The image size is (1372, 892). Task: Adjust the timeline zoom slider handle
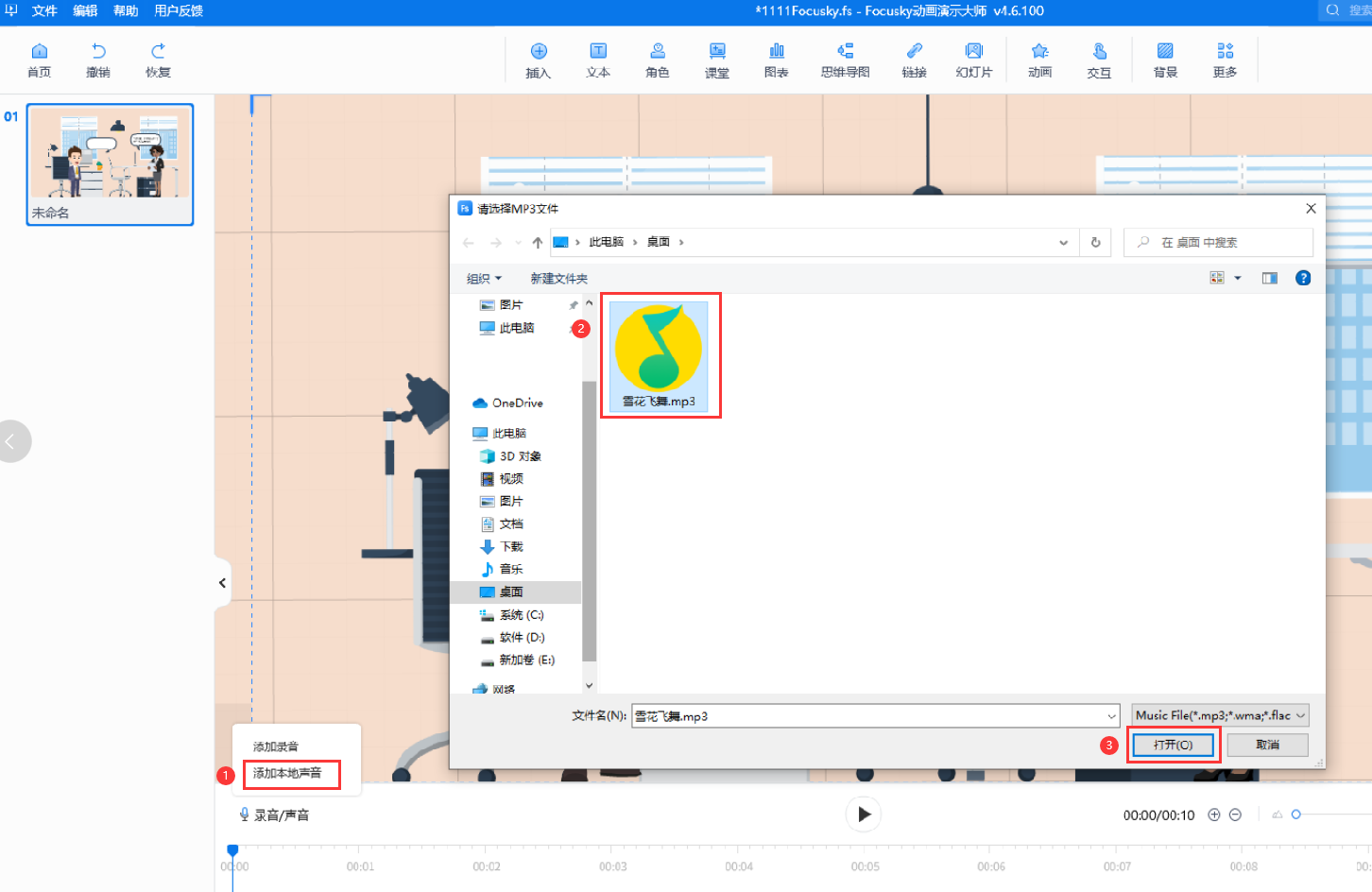click(1296, 815)
